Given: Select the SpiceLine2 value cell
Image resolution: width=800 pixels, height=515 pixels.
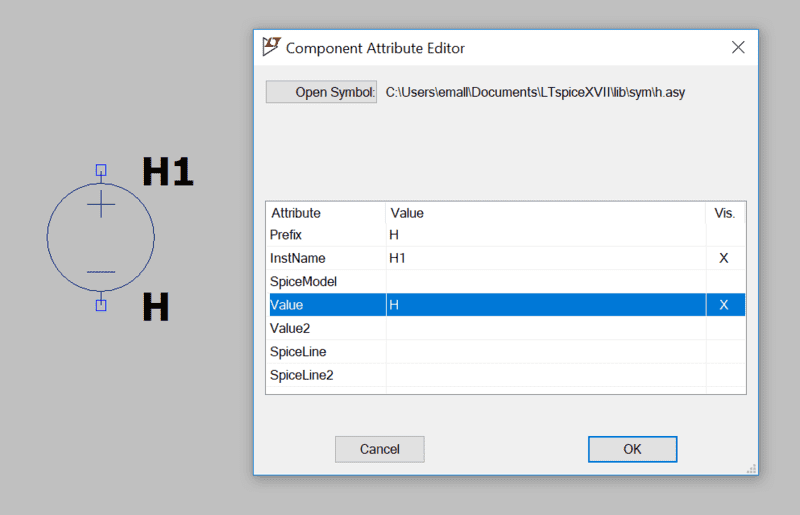Looking at the screenshot, I should 545,375.
